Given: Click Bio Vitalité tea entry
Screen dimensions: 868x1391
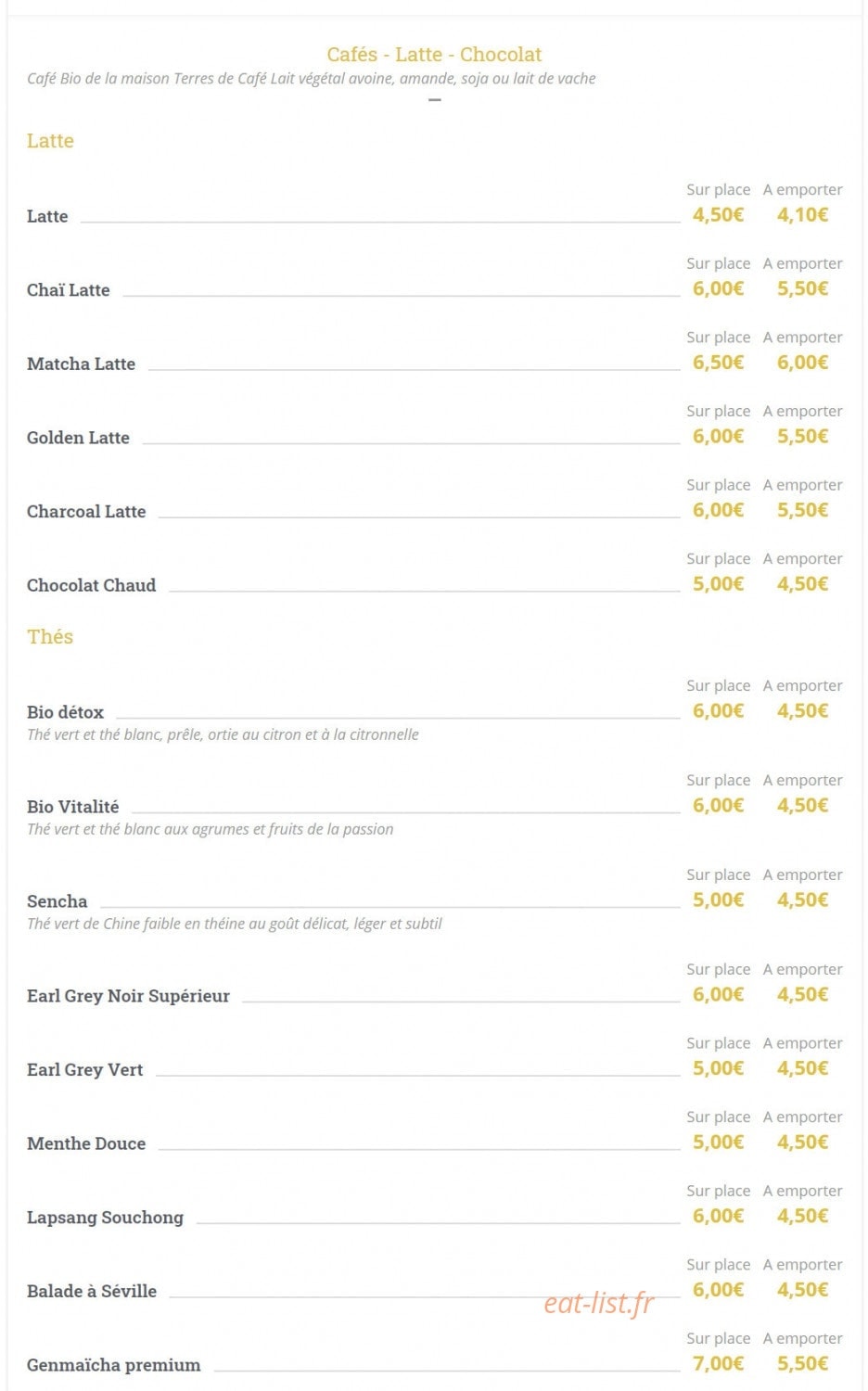Looking at the screenshot, I should pos(73,807).
